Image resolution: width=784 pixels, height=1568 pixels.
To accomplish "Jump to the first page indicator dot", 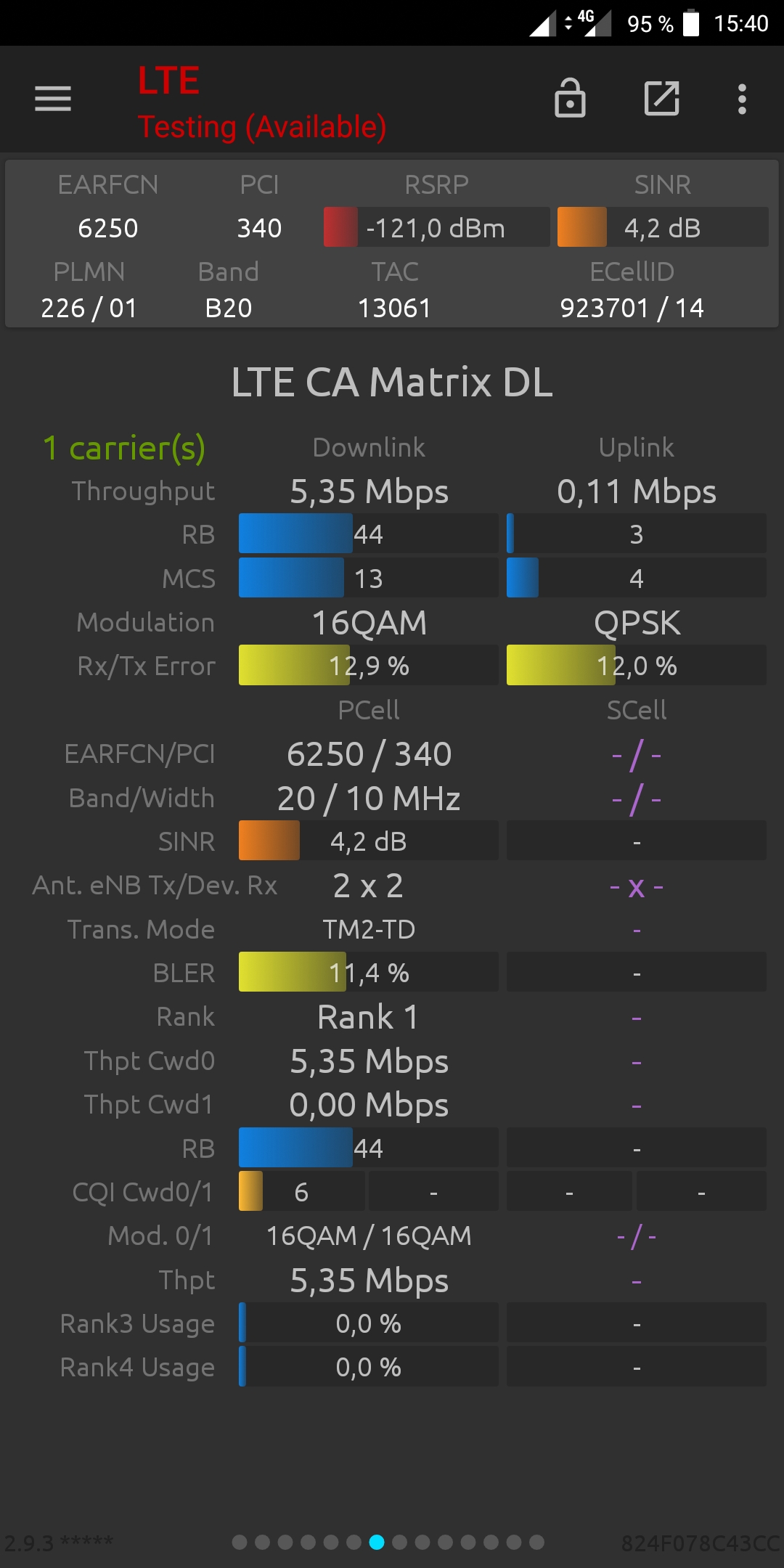I will [x=240, y=1542].
